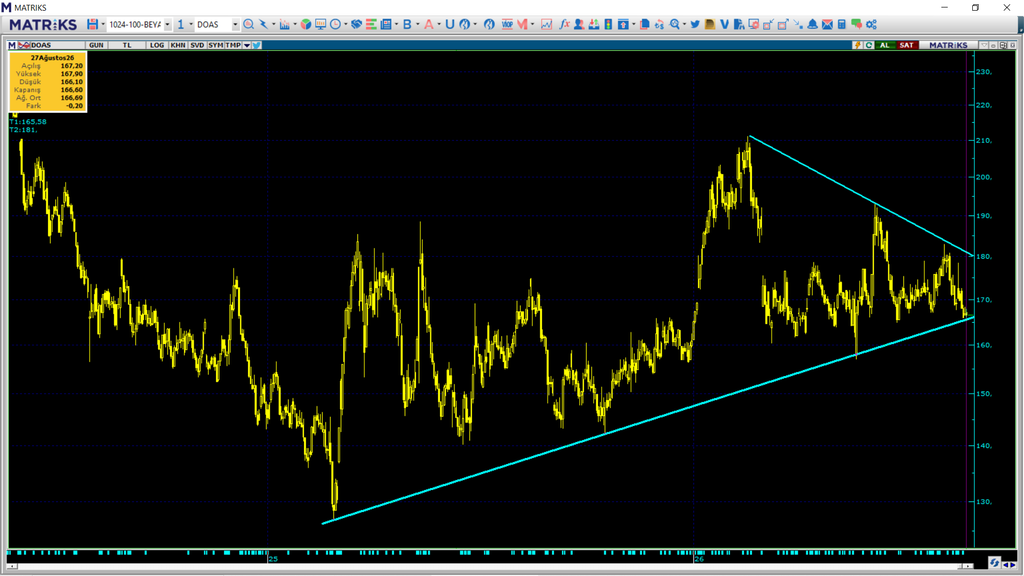Click the traffic light toolbar icon
Screen dimensions: 1024x576
tap(608, 24)
